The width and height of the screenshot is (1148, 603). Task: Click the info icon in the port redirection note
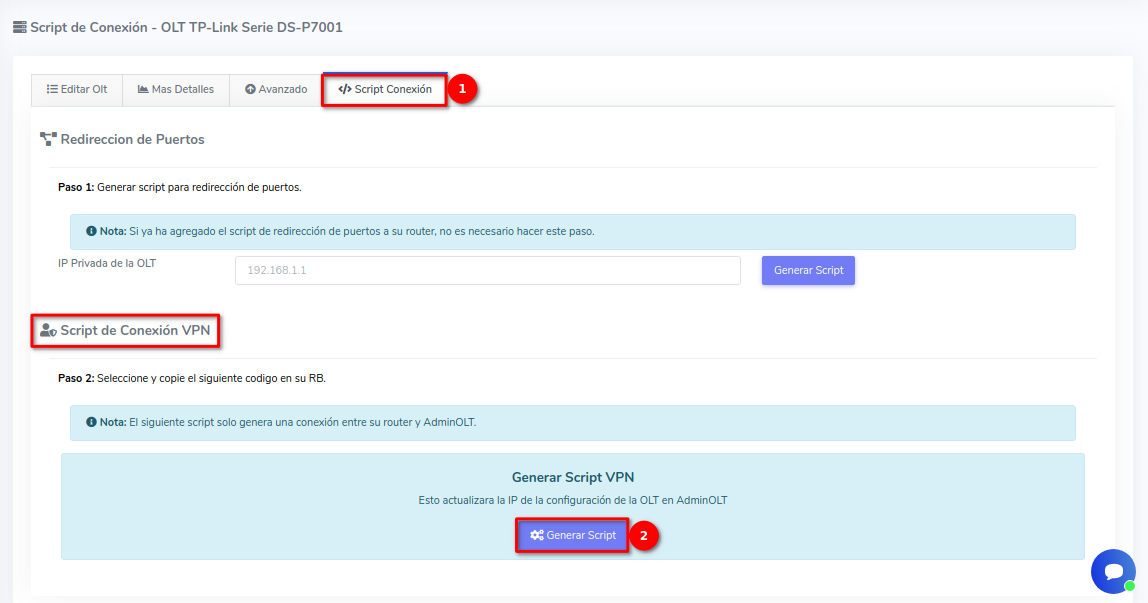pyautogui.click(x=91, y=231)
